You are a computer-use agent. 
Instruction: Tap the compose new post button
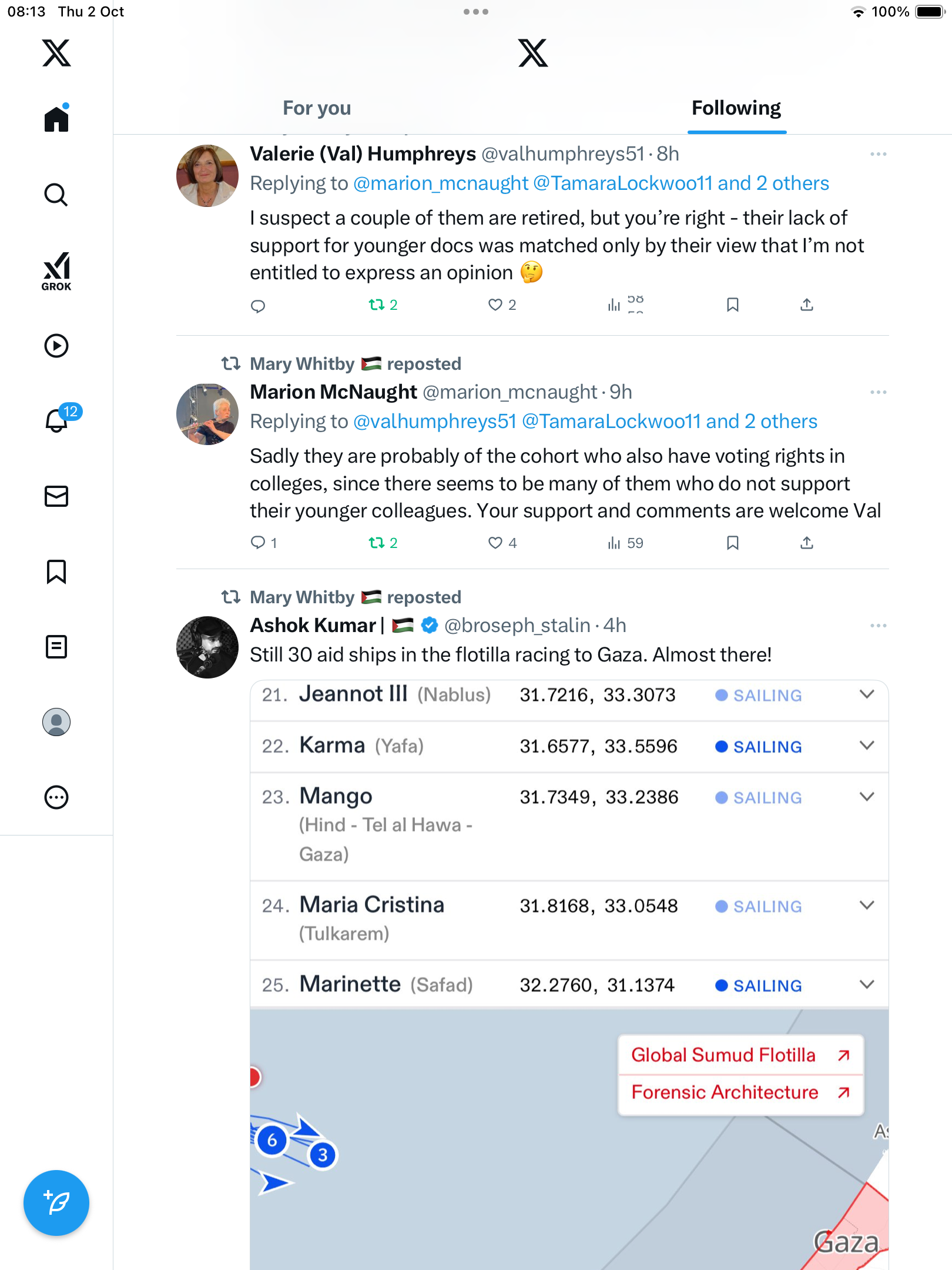point(56,1202)
